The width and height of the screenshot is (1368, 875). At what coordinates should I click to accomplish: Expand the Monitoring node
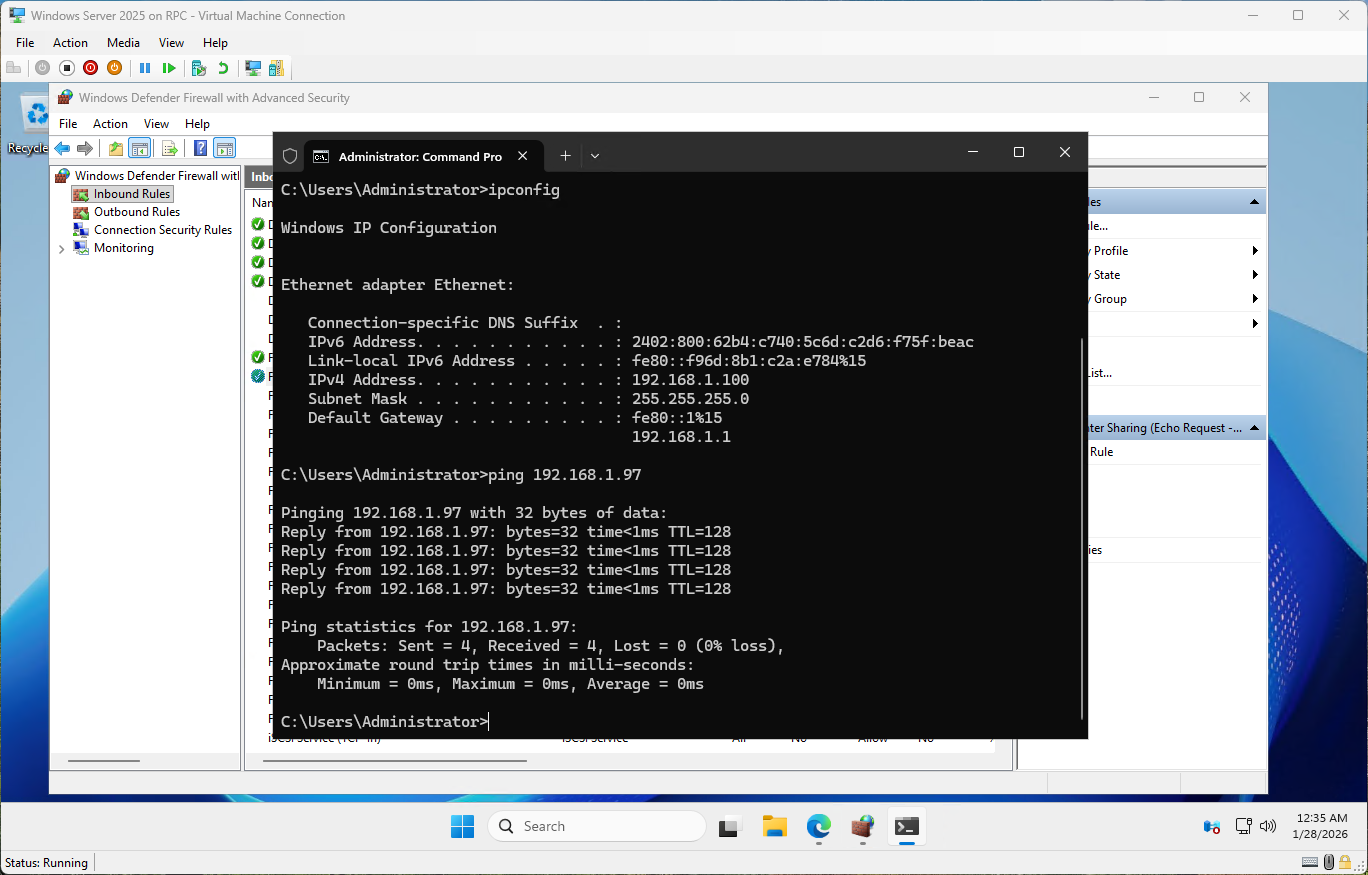click(x=62, y=247)
